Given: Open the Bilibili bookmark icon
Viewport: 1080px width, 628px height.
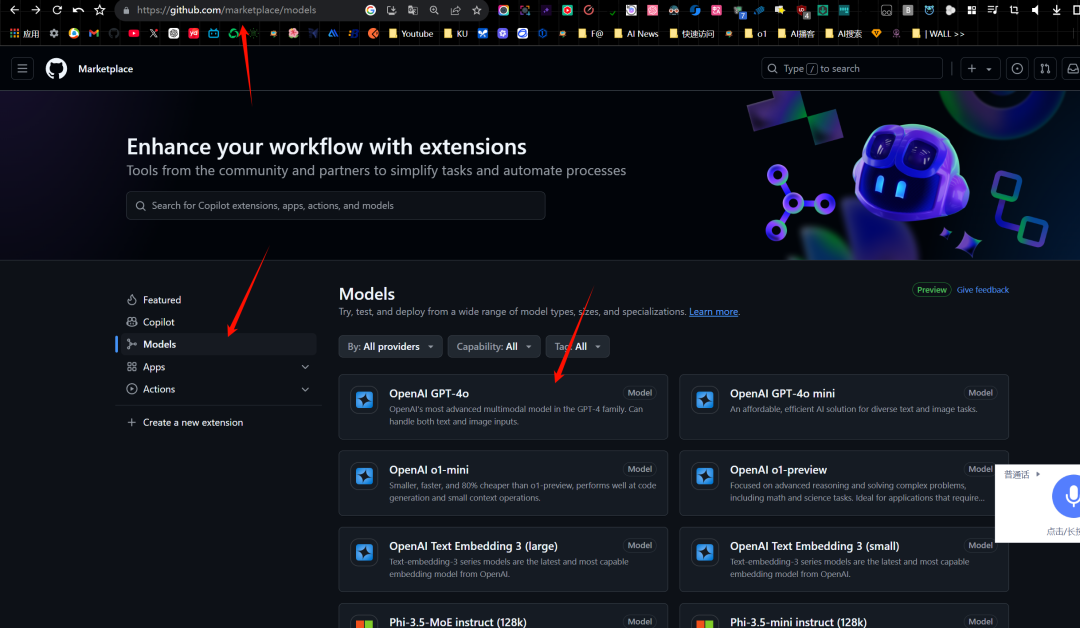Looking at the screenshot, I should point(214,33).
